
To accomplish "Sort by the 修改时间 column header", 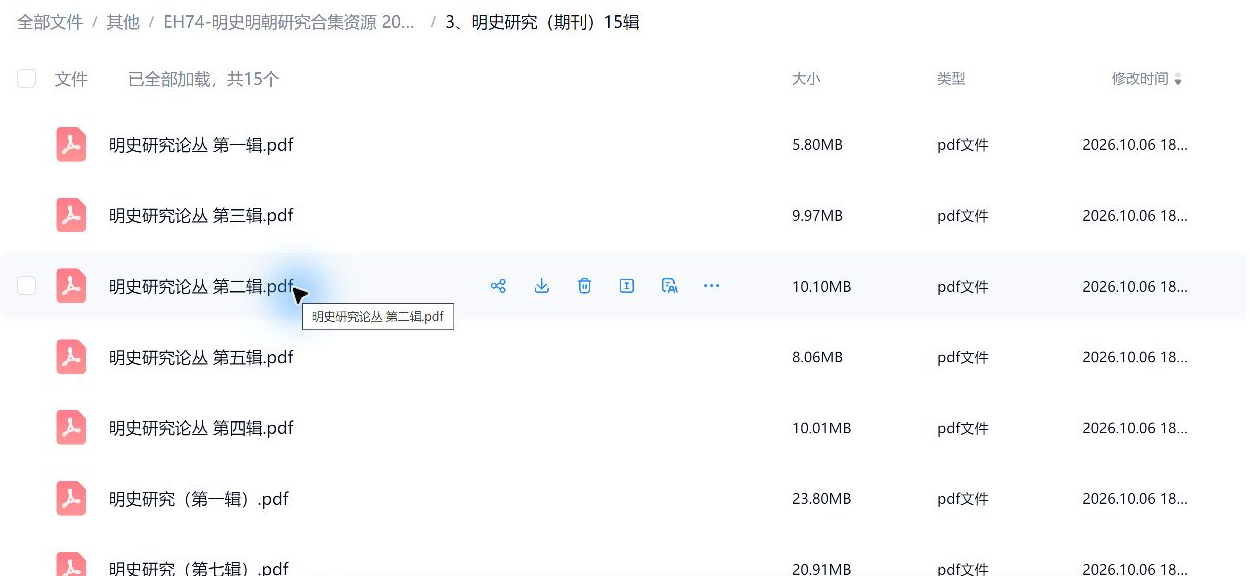I will [1140, 79].
